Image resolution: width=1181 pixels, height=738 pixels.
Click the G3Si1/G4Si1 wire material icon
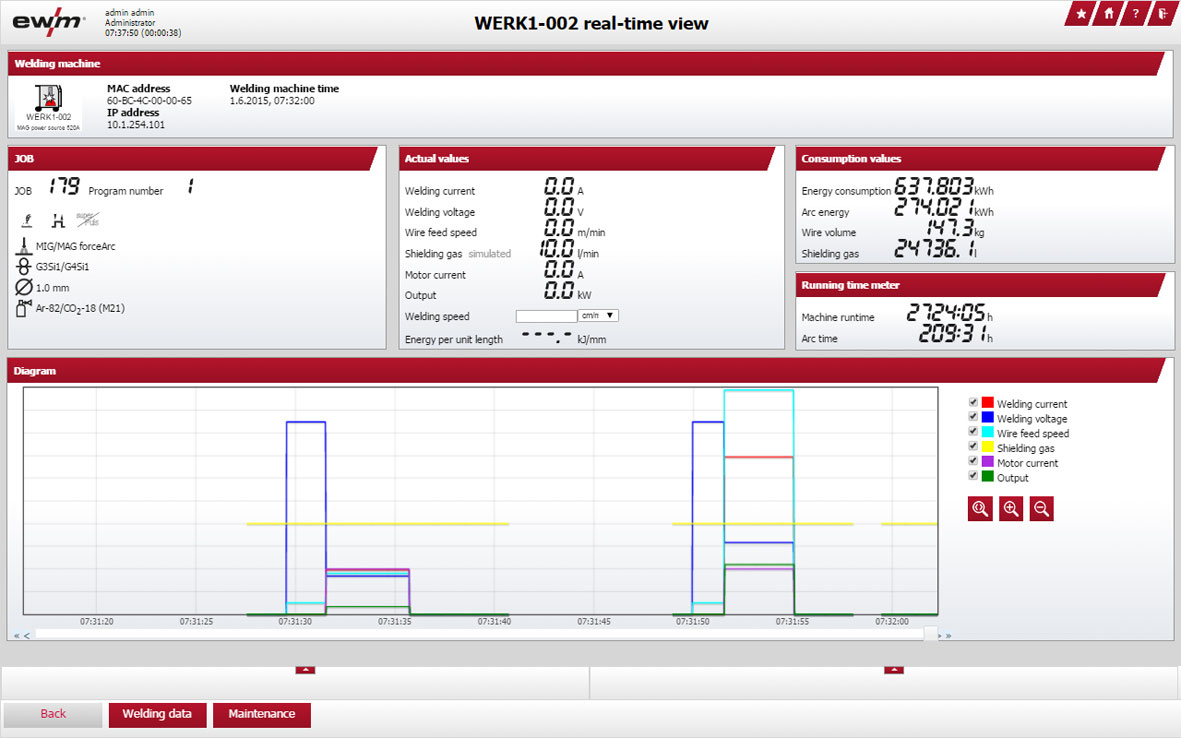point(23,267)
